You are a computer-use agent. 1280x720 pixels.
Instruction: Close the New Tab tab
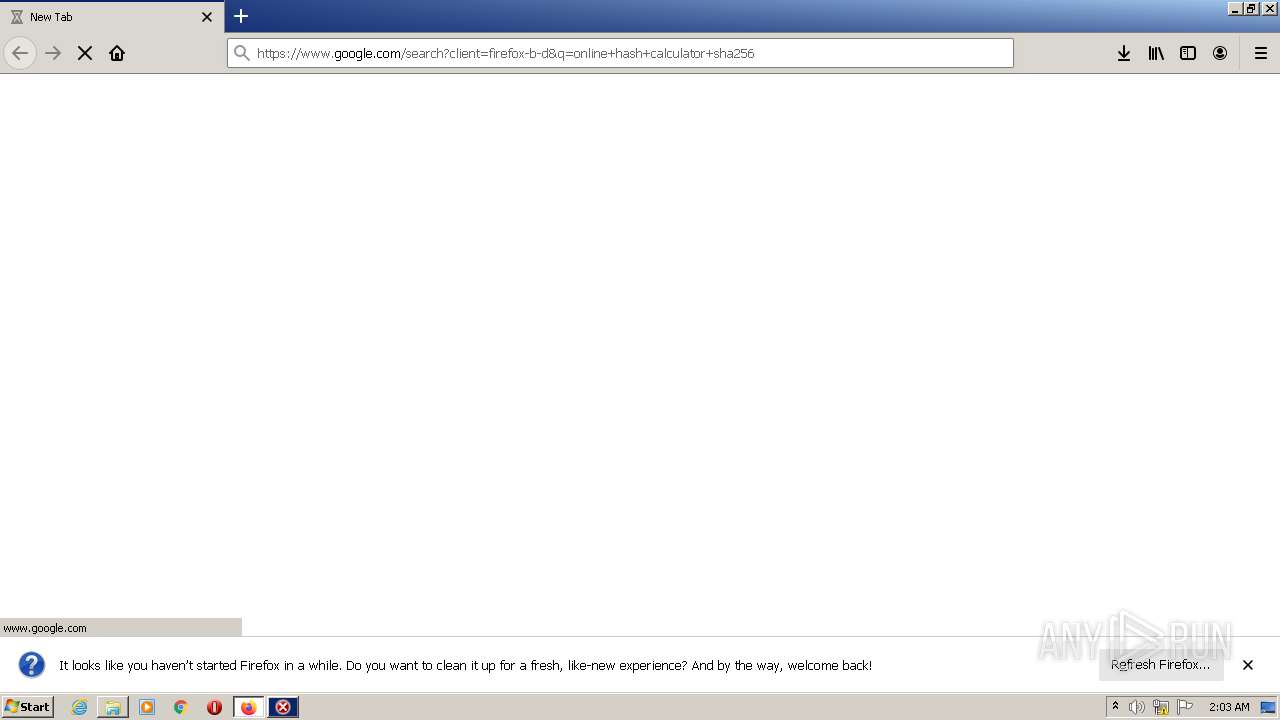(207, 17)
